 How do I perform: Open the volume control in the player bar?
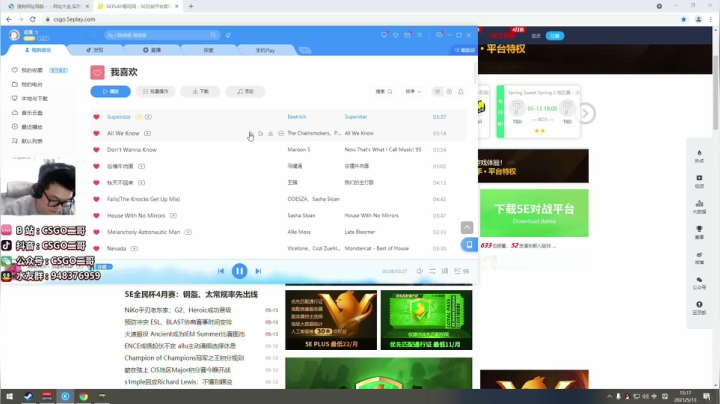pyautogui.click(x=419, y=271)
